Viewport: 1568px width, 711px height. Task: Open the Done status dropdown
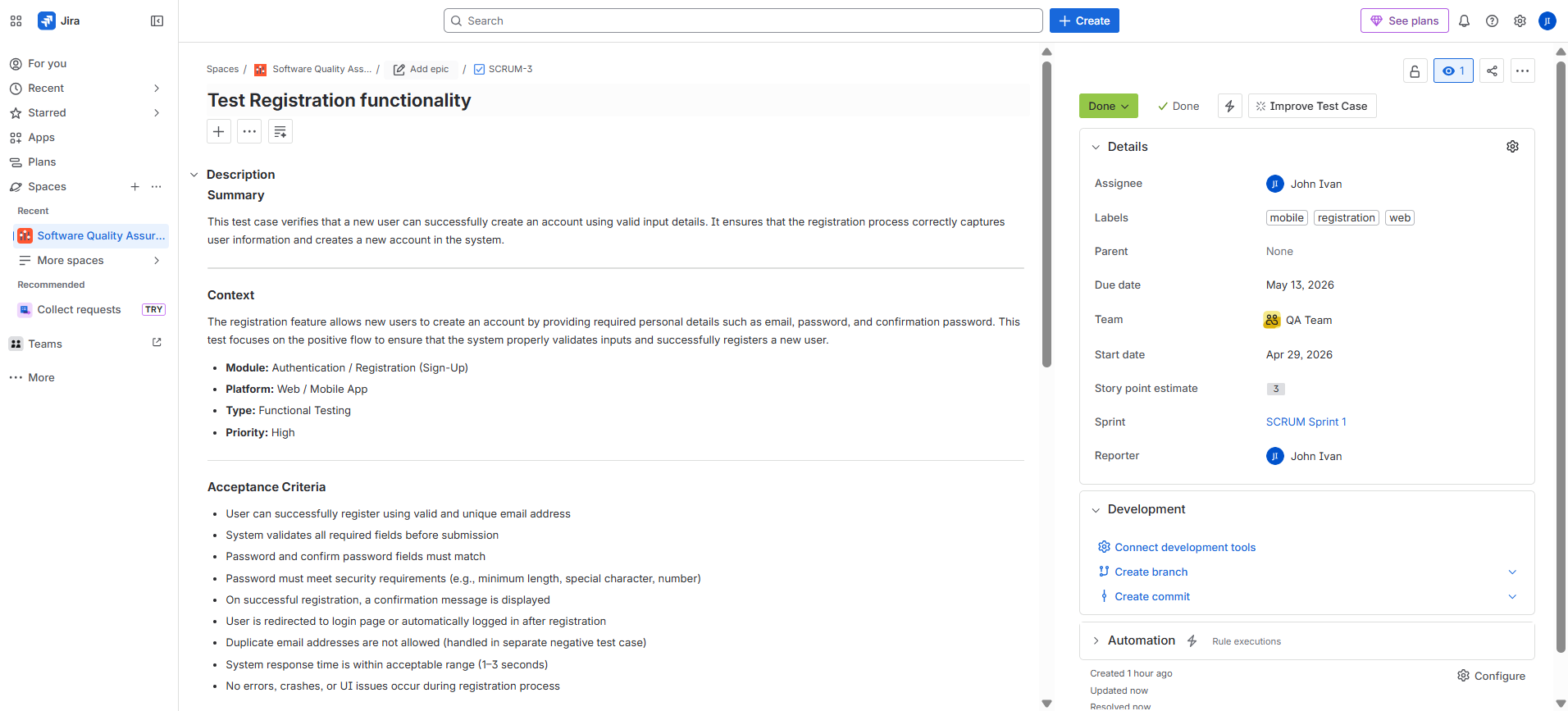pyautogui.click(x=1108, y=107)
